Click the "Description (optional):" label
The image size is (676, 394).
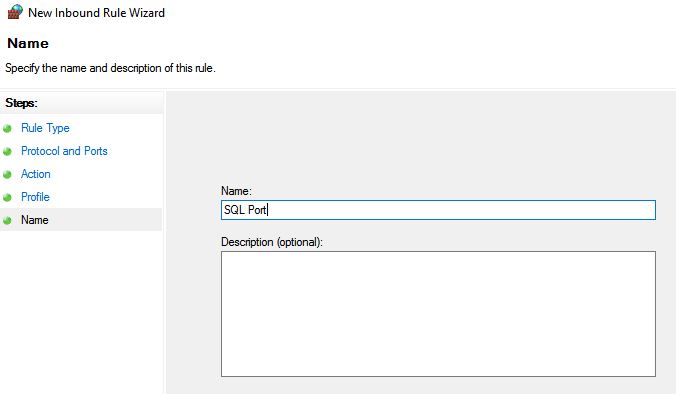click(272, 242)
